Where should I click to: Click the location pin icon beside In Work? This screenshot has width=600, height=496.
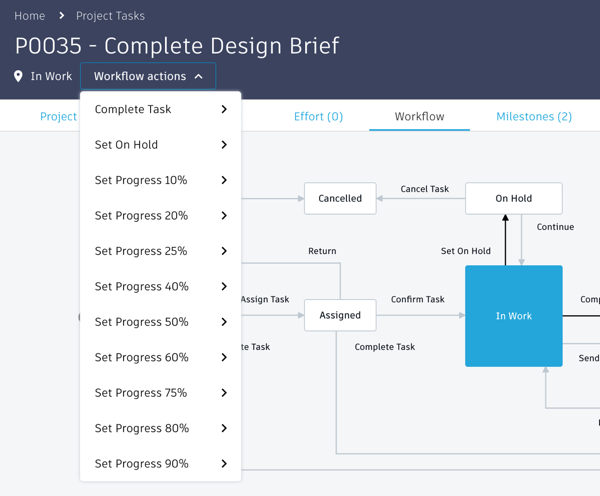click(18, 76)
